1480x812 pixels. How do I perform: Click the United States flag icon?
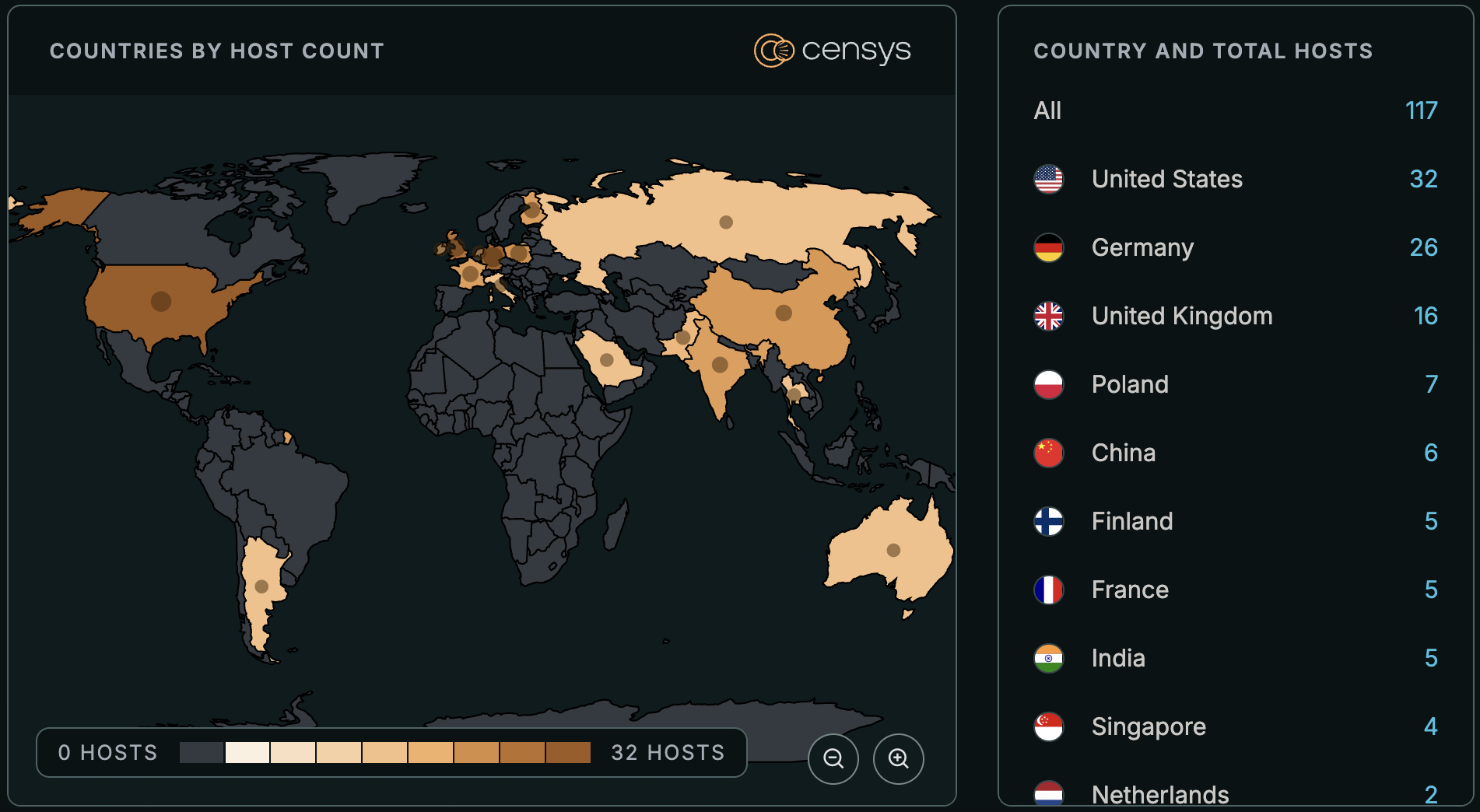[1049, 179]
